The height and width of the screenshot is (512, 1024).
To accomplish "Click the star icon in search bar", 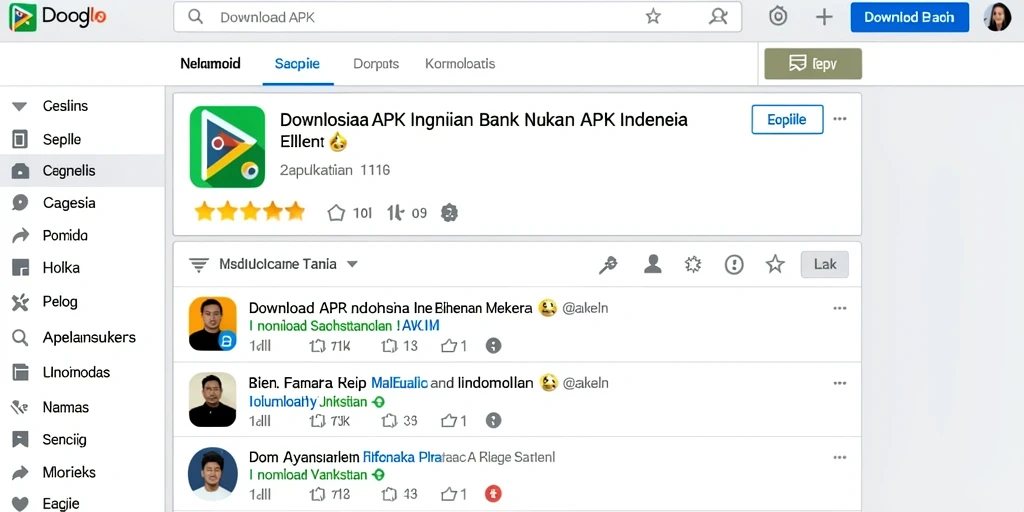I will coord(653,17).
